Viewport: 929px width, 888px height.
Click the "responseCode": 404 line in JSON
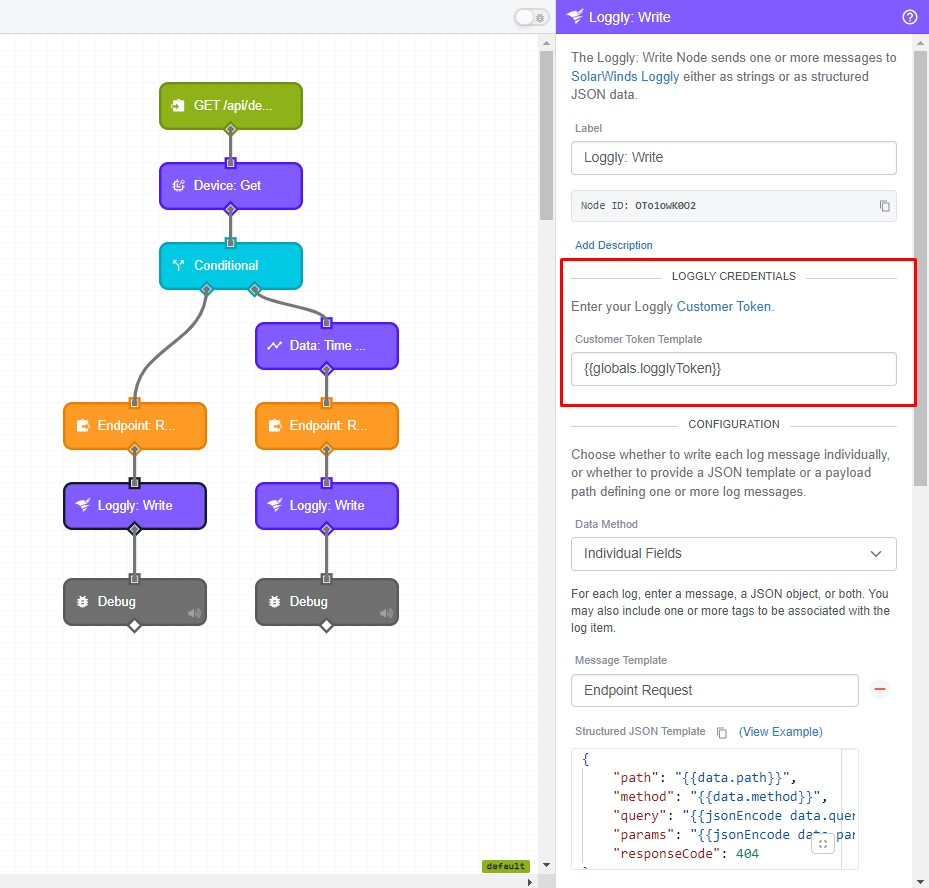pos(686,854)
